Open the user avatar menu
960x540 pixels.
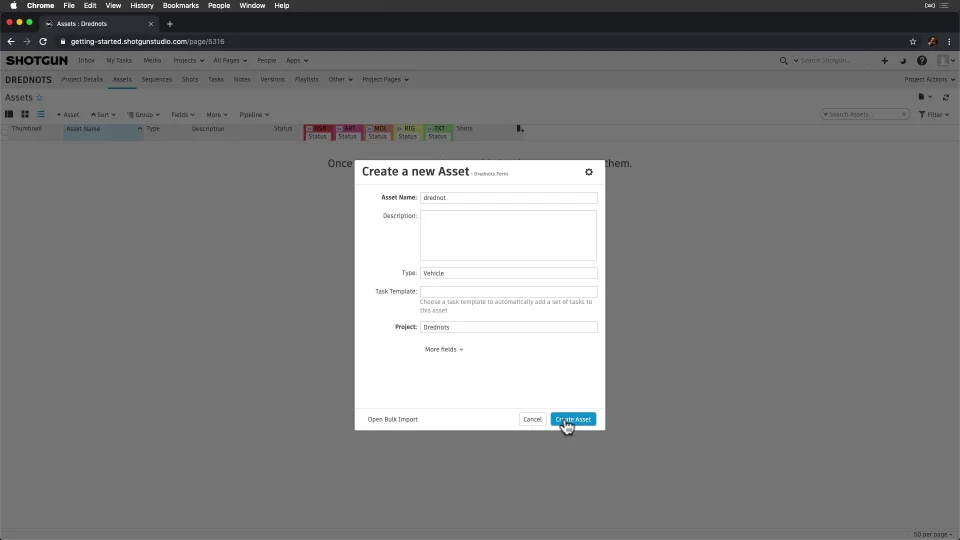point(945,61)
